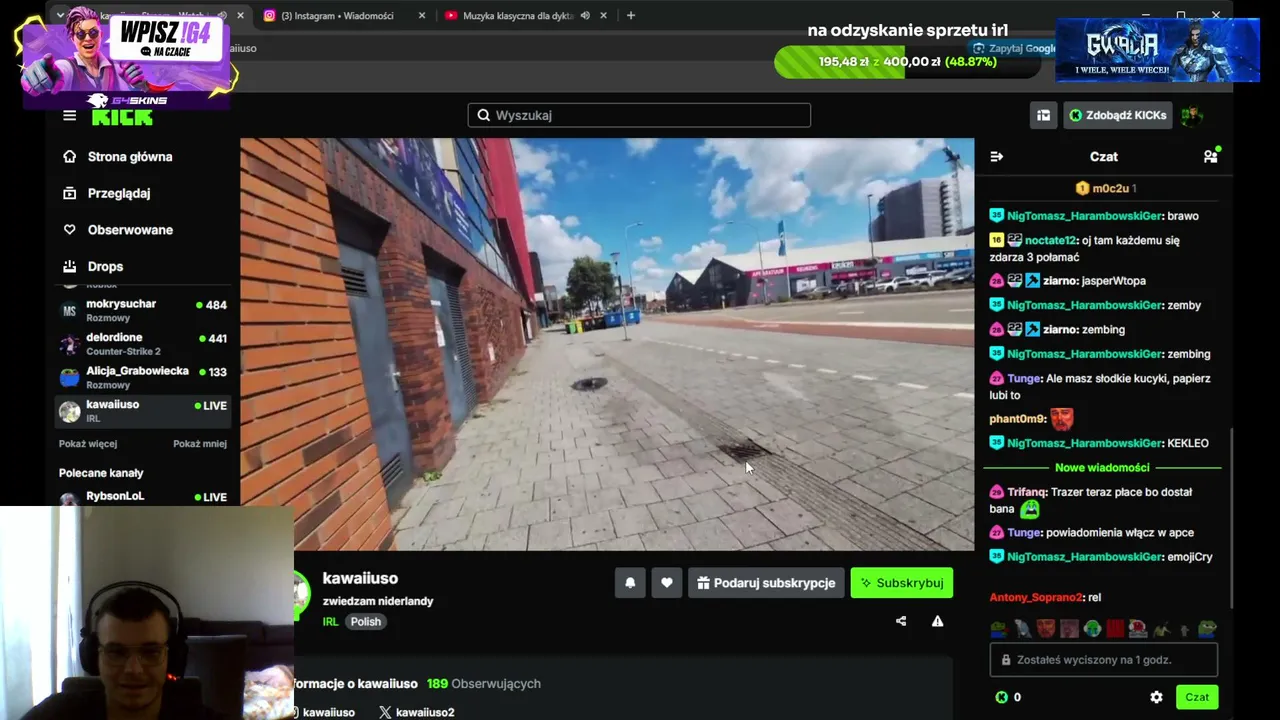1280x720 pixels.
Task: Click the m0c2u pinned gifter badge
Action: coord(1105,188)
